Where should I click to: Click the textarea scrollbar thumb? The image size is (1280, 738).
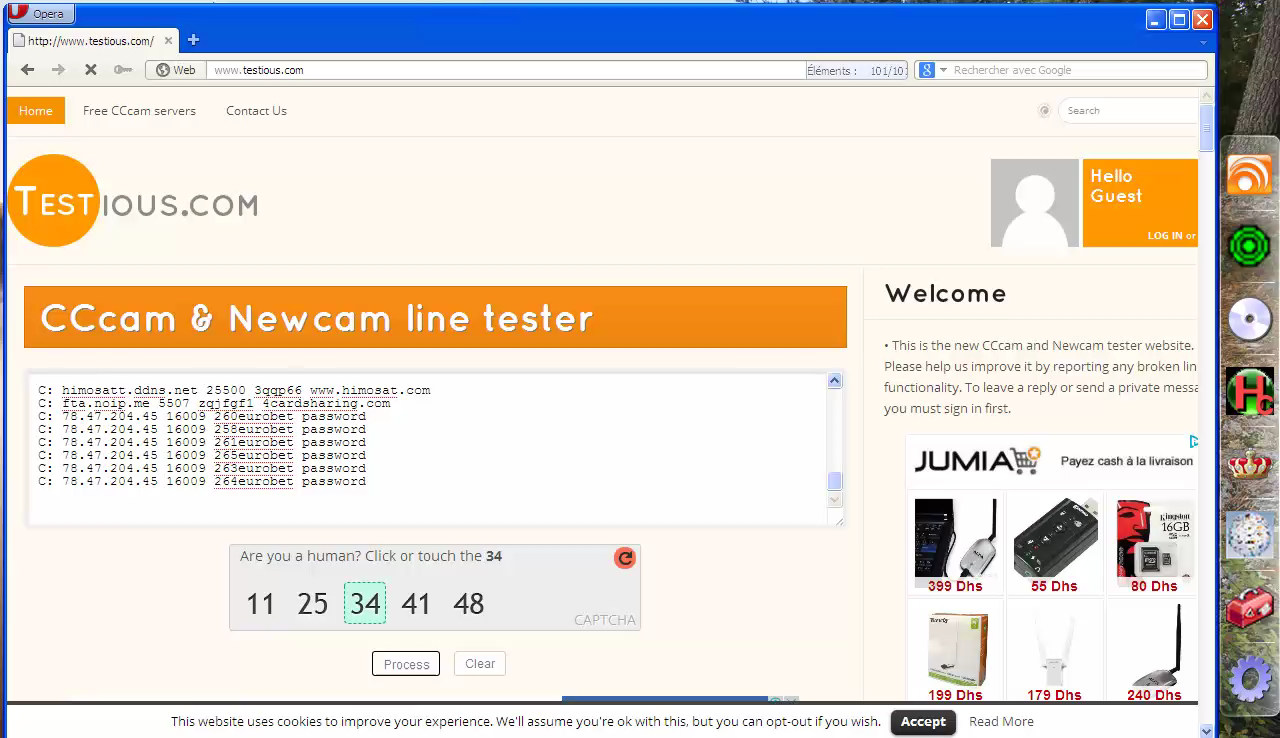click(x=835, y=481)
